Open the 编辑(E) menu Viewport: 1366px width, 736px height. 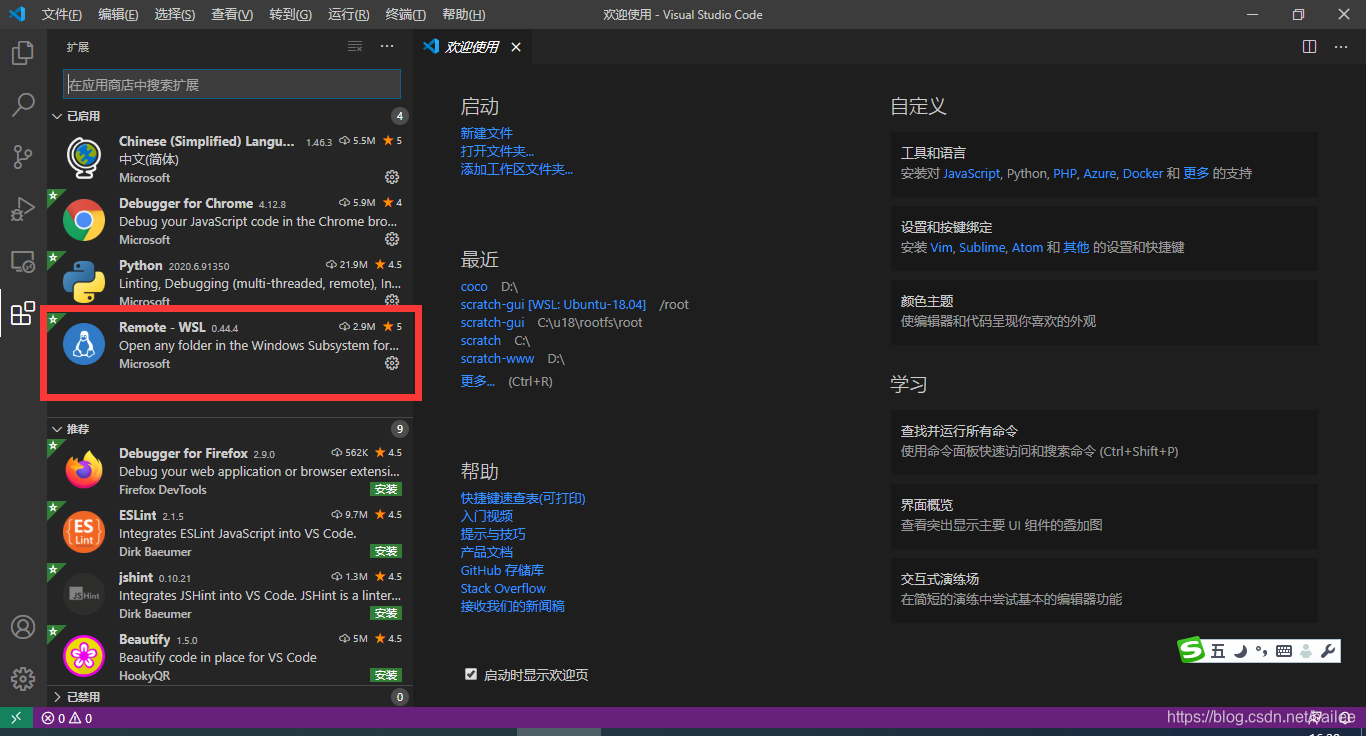118,15
